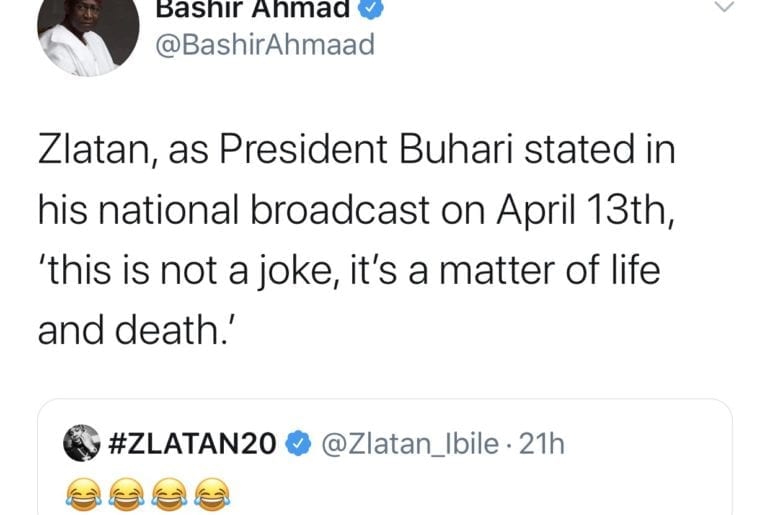Click the first laughing emoji
The width and height of the screenshot is (770, 515).
[x=82, y=492]
